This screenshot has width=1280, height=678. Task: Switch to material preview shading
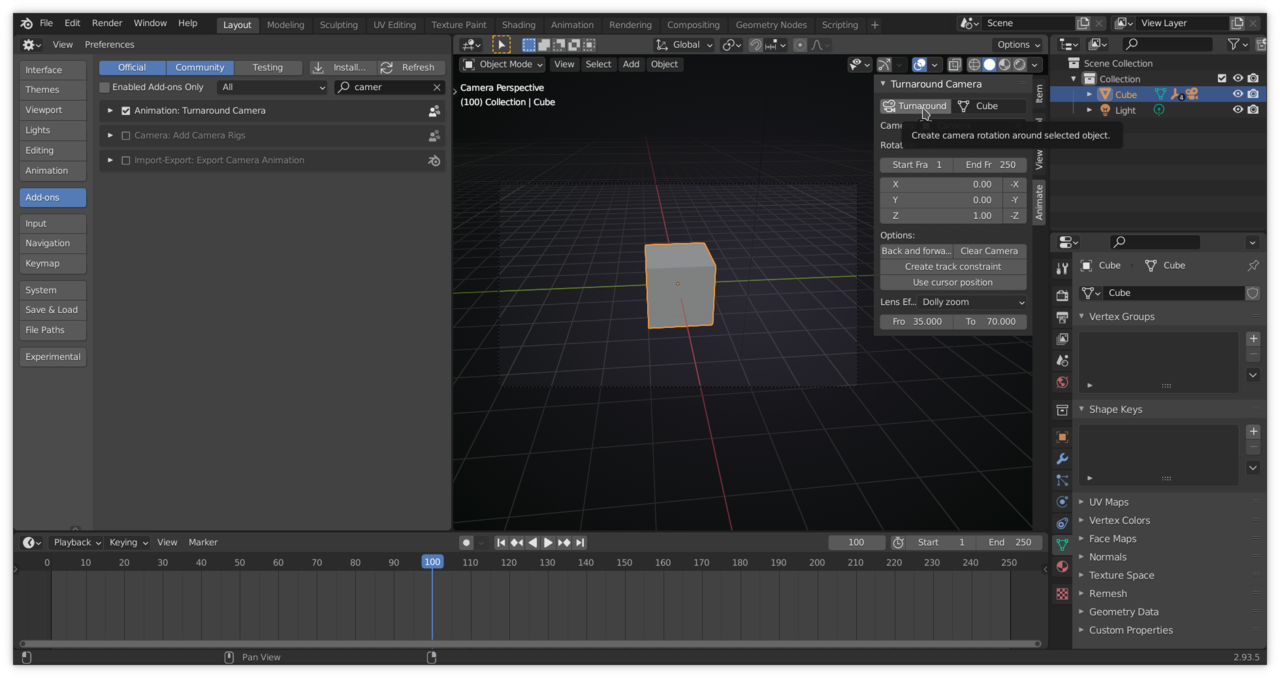point(1005,64)
